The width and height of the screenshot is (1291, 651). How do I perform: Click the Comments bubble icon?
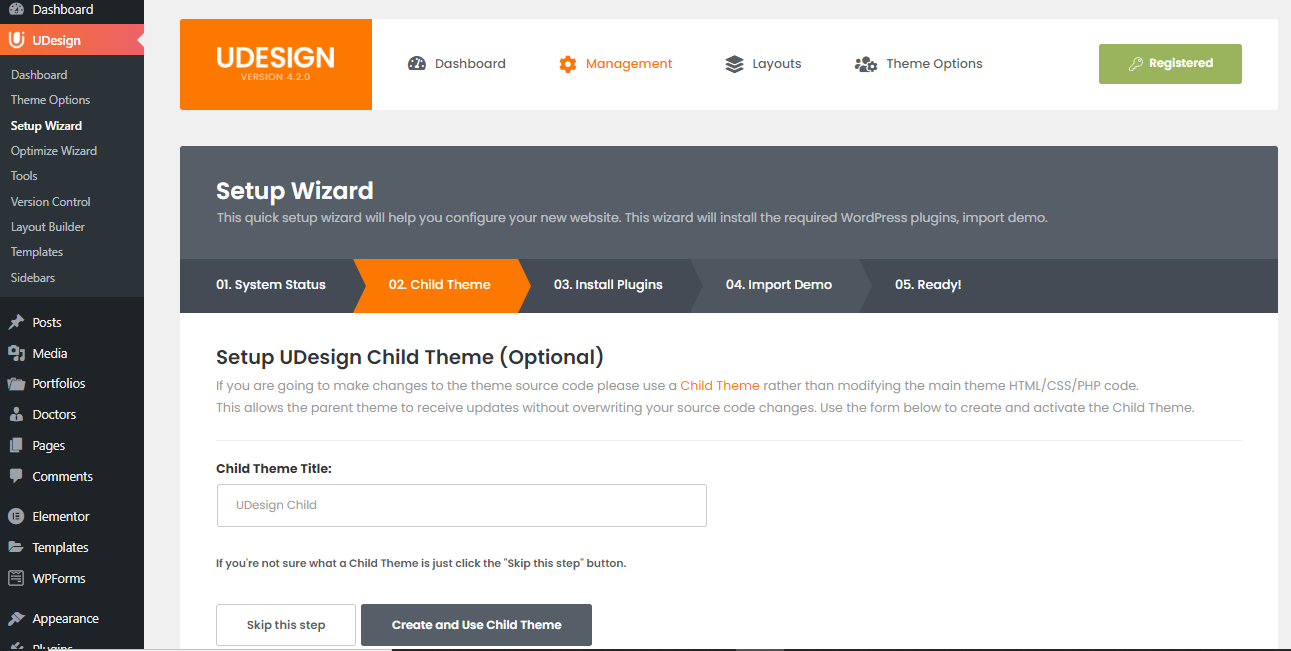pyautogui.click(x=16, y=476)
